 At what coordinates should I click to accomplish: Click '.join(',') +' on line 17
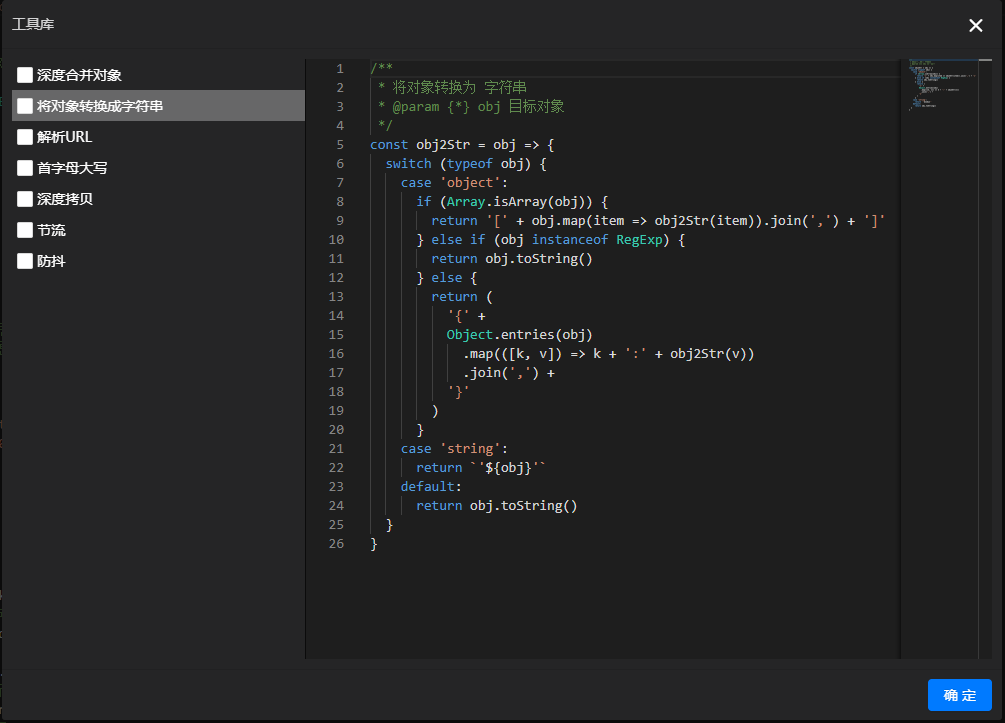point(509,372)
